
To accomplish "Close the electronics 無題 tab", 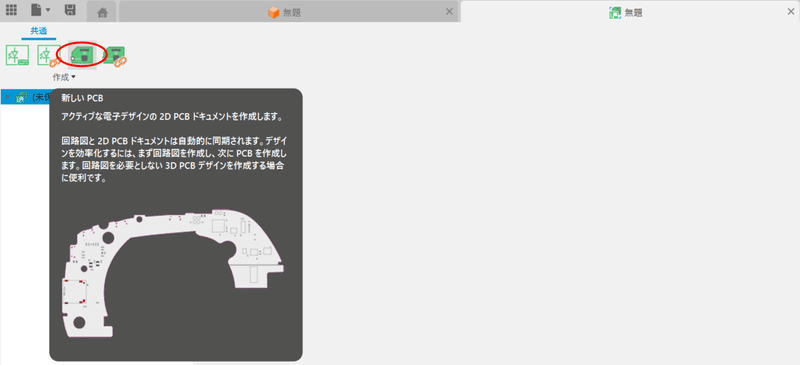I will point(790,12).
